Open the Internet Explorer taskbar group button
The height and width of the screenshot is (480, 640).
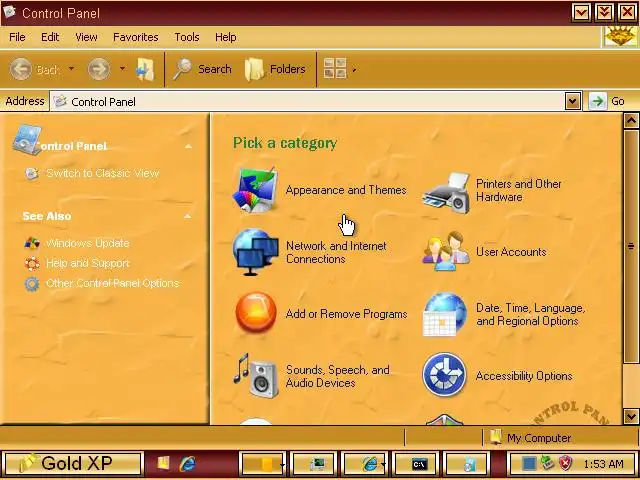point(365,464)
